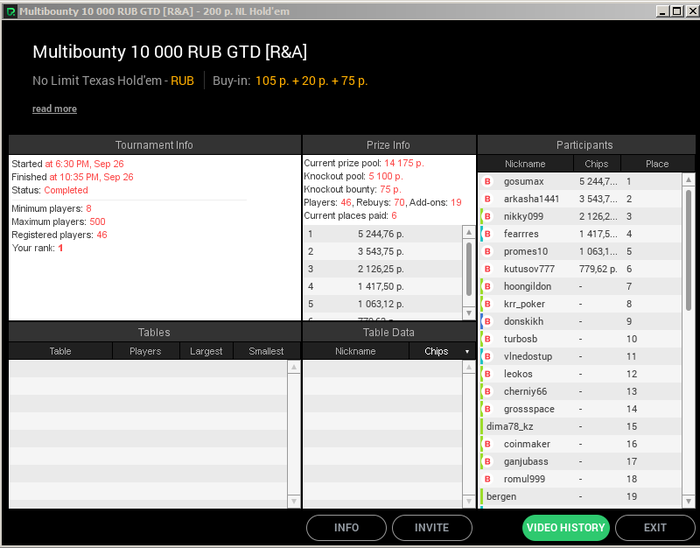Click the app logo icon in title bar

pos(10,11)
